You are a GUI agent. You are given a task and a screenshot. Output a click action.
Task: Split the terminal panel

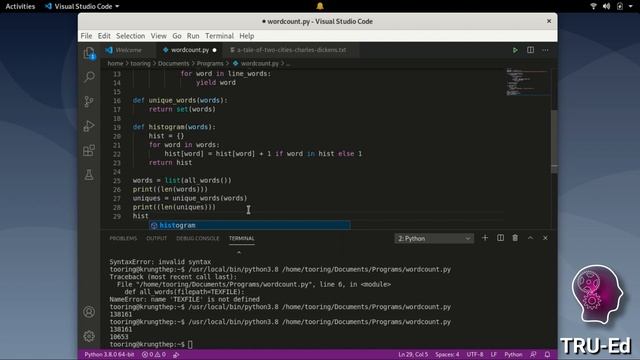point(500,238)
